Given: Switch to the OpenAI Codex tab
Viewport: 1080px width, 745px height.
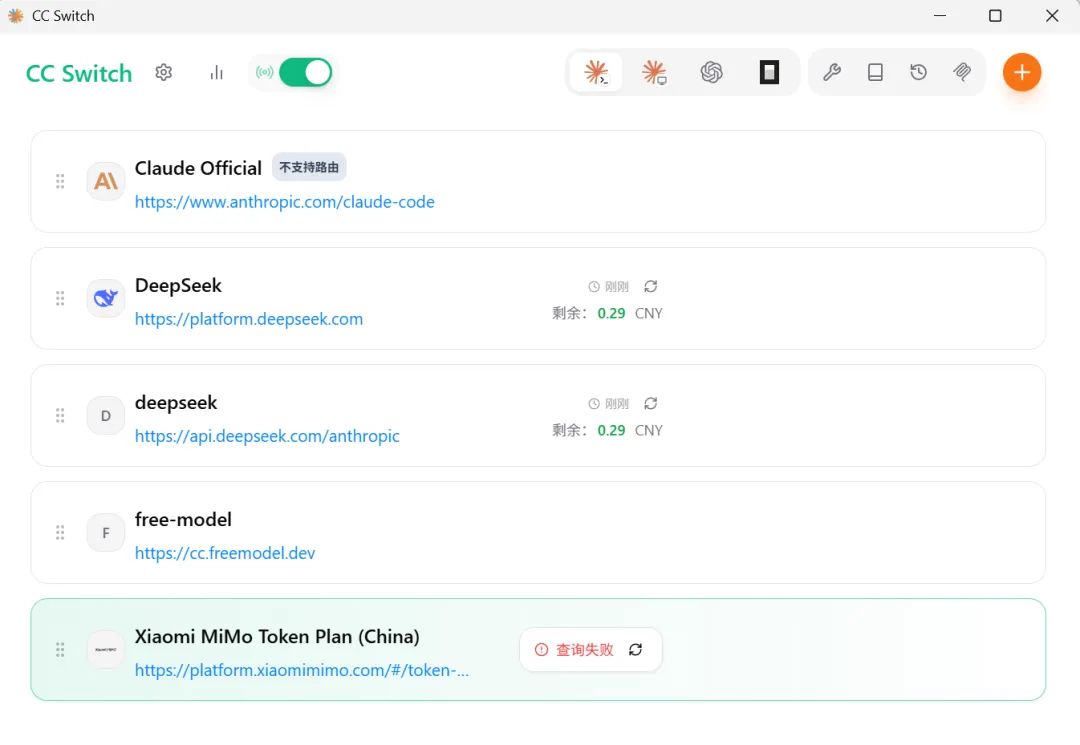Looking at the screenshot, I should click(712, 72).
